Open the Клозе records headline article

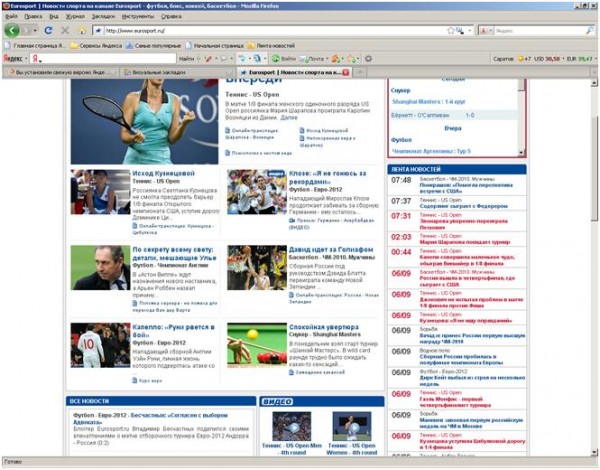(328, 178)
